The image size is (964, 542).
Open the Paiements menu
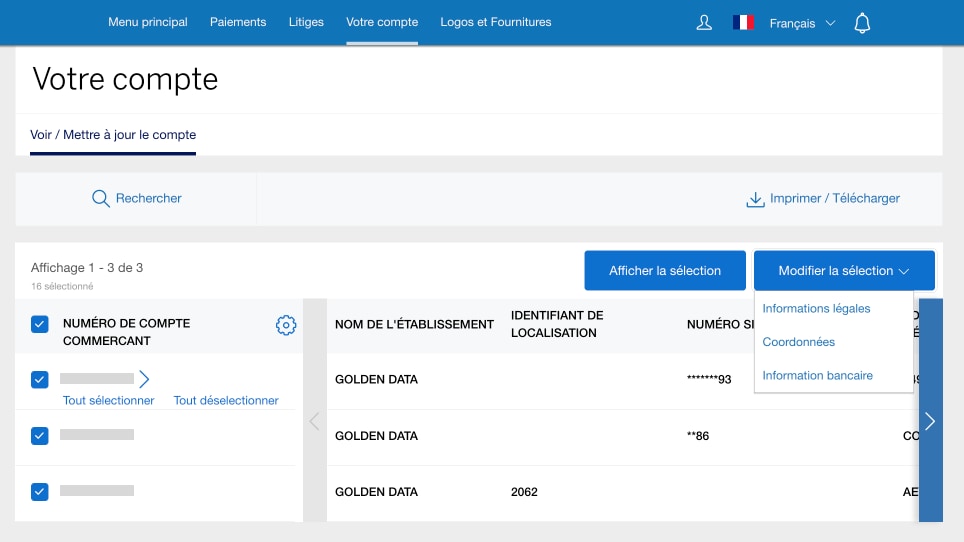[238, 22]
